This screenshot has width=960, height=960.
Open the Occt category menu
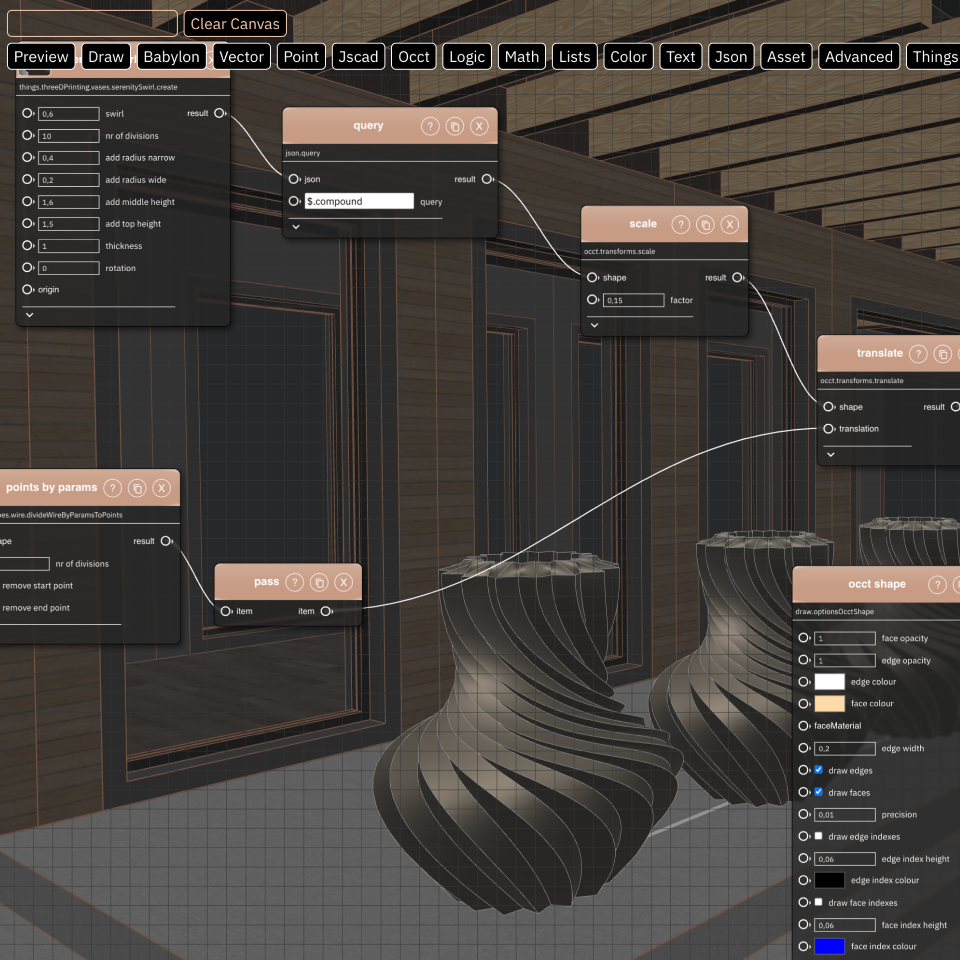[x=413, y=56]
